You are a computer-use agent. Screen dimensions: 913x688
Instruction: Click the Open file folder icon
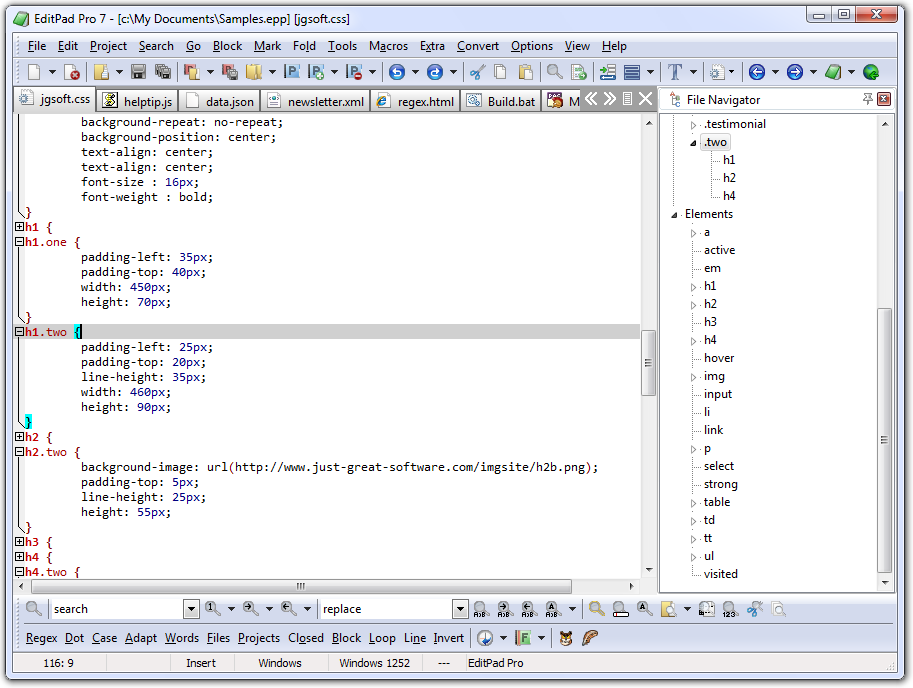101,72
